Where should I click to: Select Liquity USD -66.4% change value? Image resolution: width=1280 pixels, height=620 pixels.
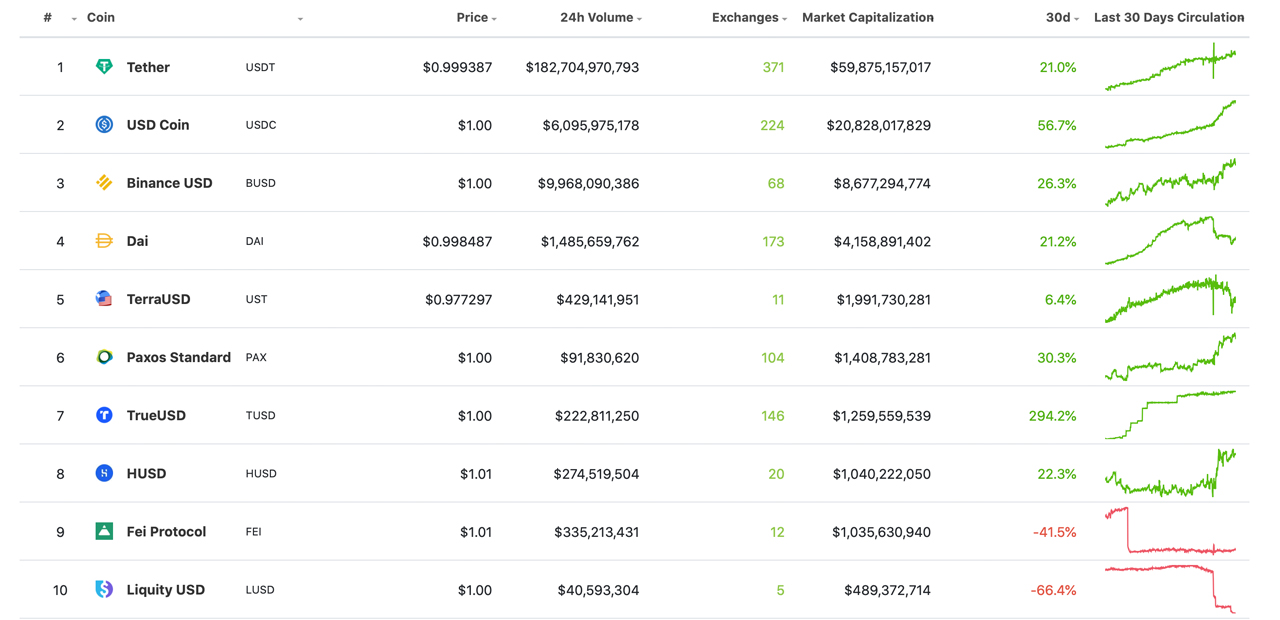(x=1053, y=589)
